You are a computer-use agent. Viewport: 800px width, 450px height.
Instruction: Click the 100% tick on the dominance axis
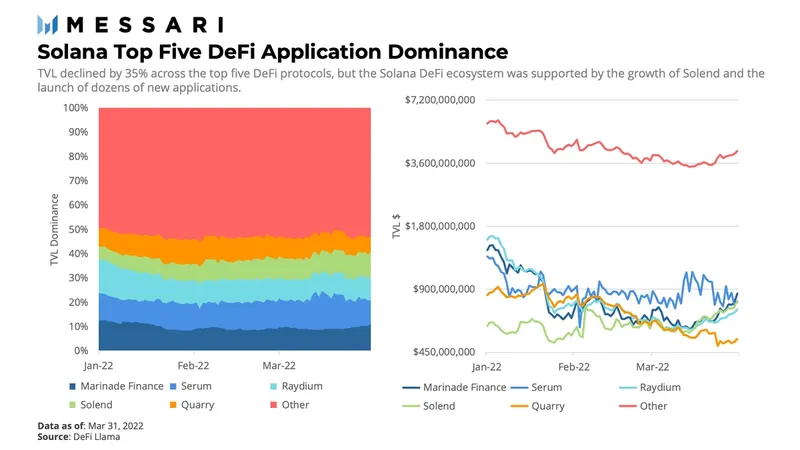coord(76,108)
